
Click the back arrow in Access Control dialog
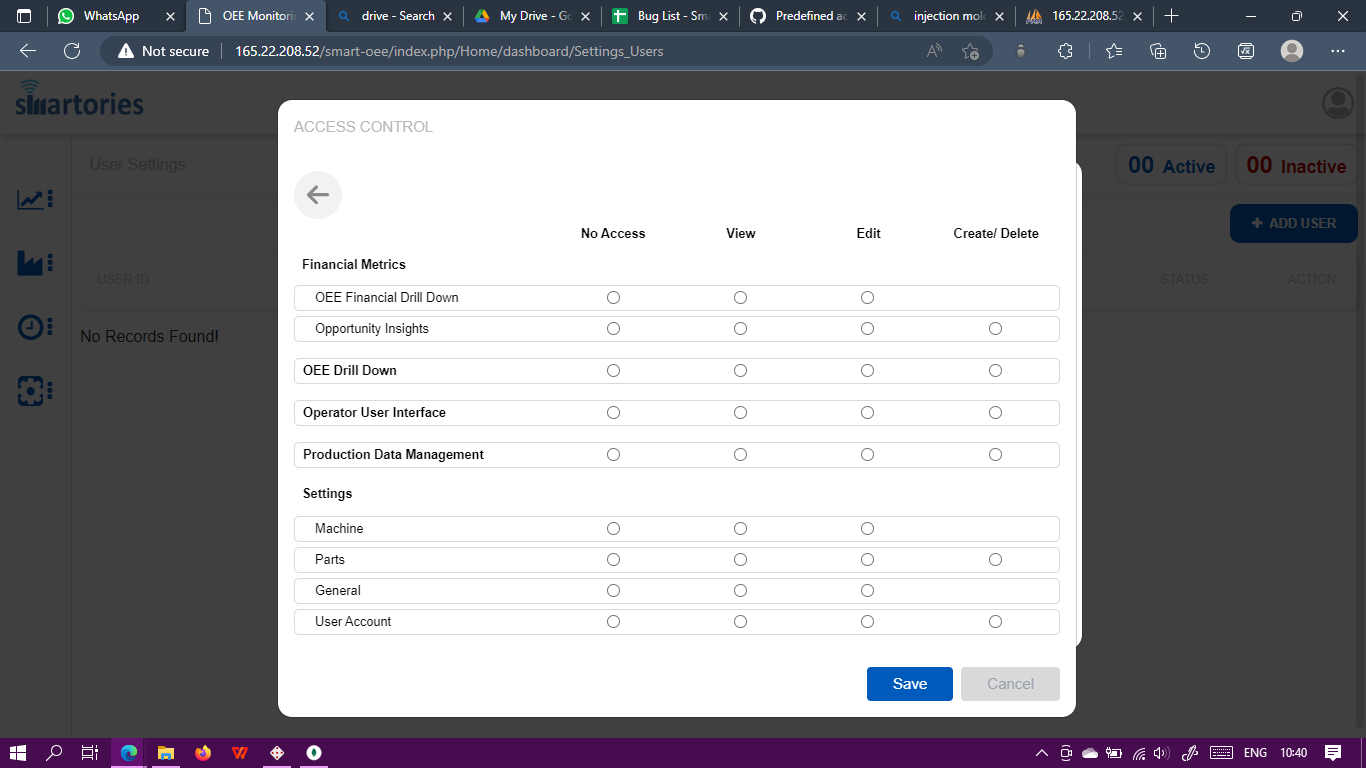[317, 195]
